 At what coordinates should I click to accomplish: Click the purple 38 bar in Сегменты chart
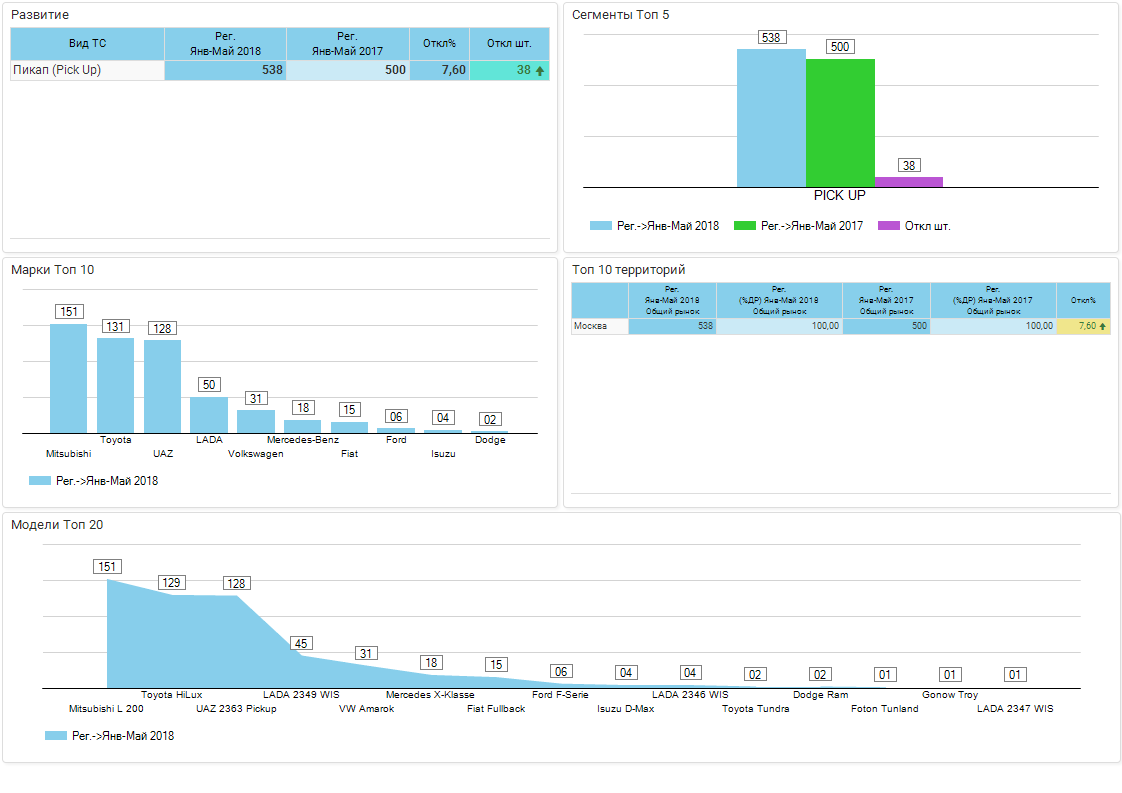[908, 182]
